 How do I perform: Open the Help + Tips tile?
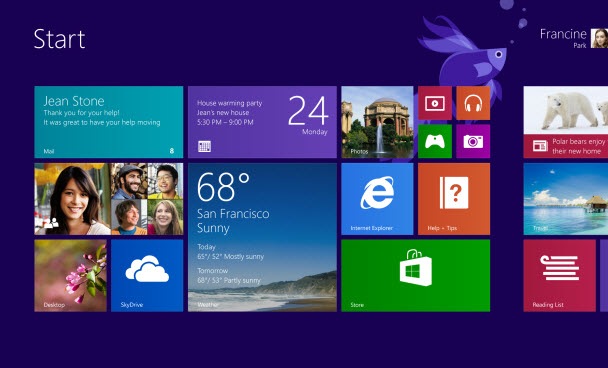pos(454,199)
